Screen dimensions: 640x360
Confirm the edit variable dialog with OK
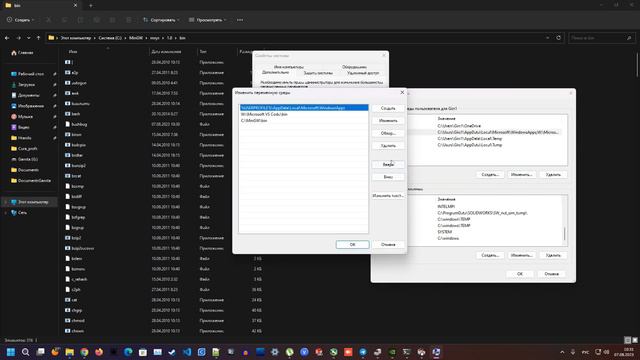353,244
